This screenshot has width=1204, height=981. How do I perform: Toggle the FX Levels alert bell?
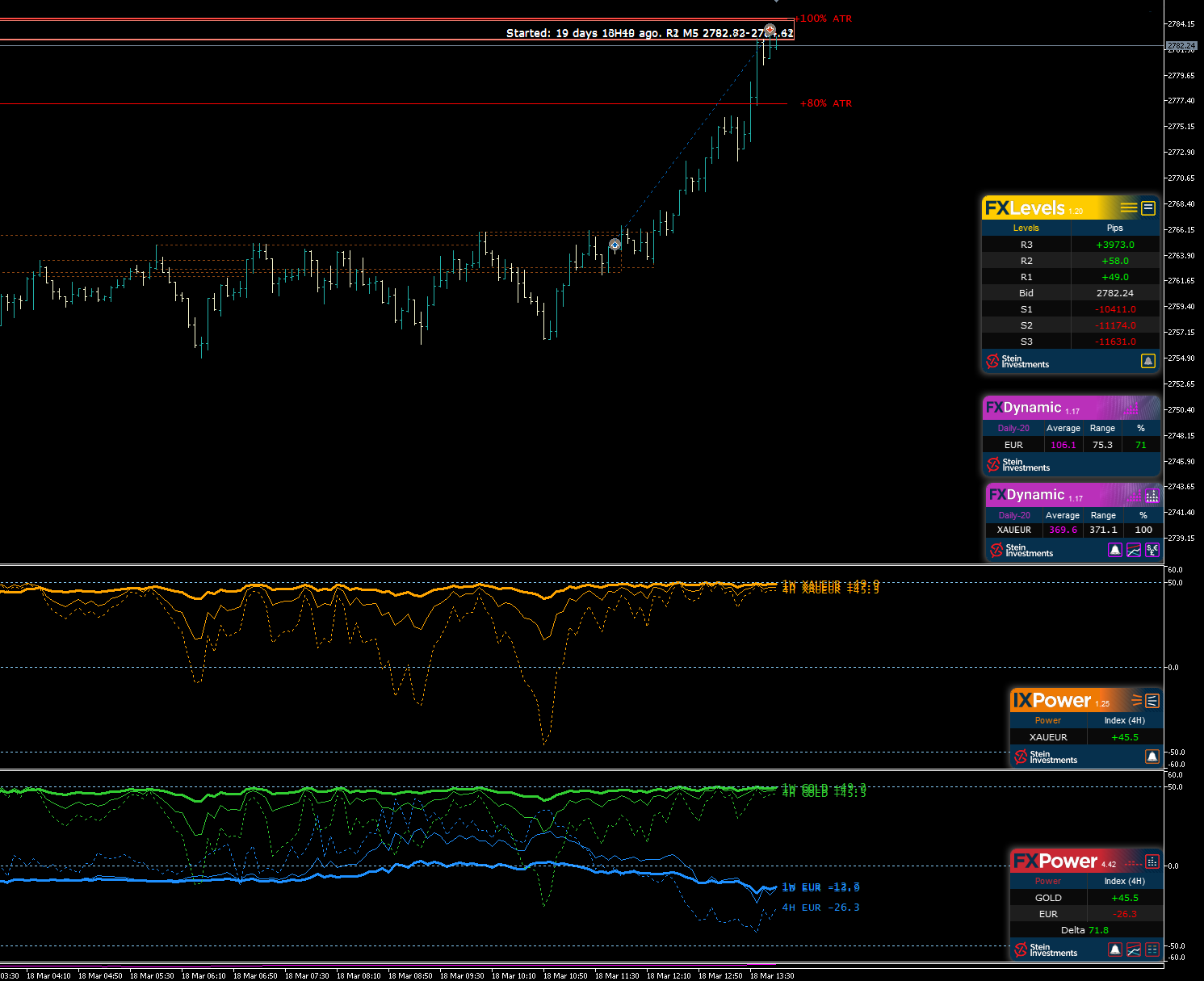tap(1147, 361)
